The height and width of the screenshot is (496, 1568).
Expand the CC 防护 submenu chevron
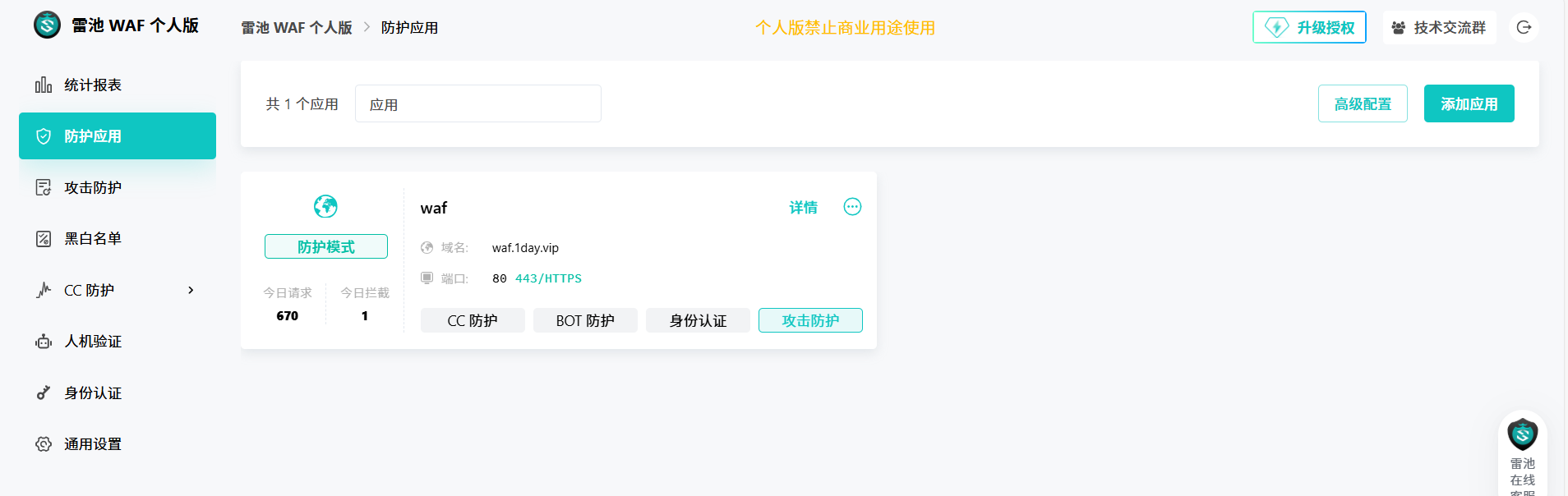pyautogui.click(x=190, y=290)
